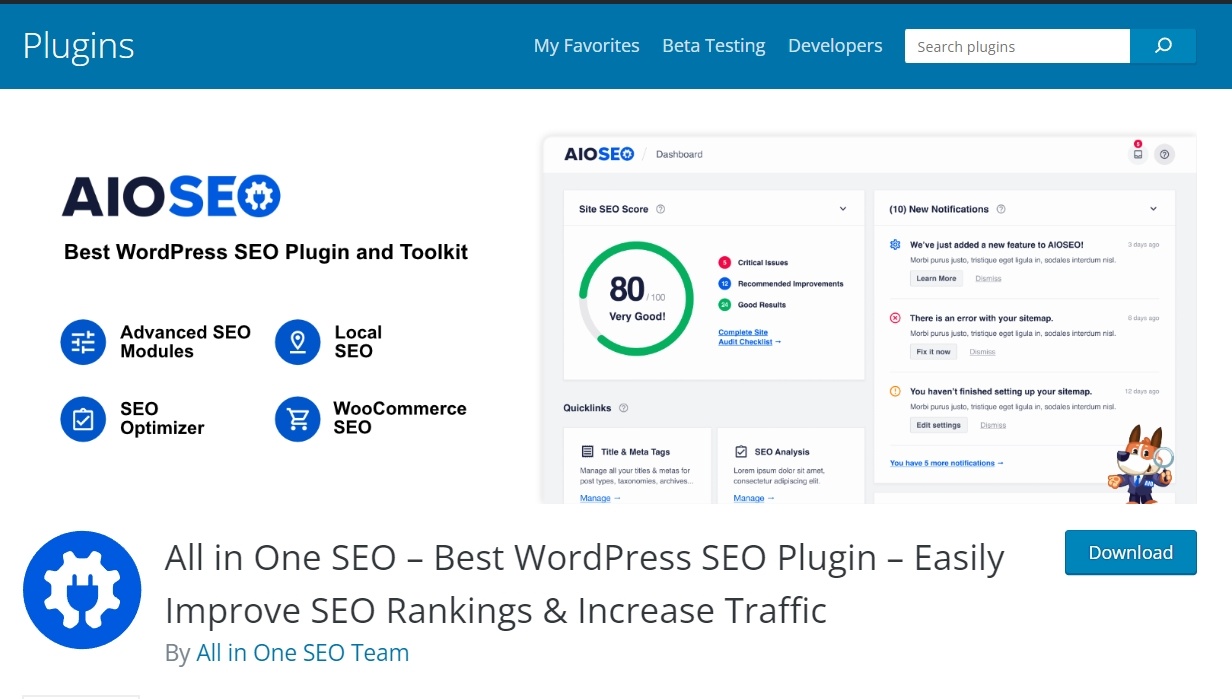Click the Advanced SEO Modules sliders icon
Viewport: 1232px width, 699px height.
click(83, 342)
